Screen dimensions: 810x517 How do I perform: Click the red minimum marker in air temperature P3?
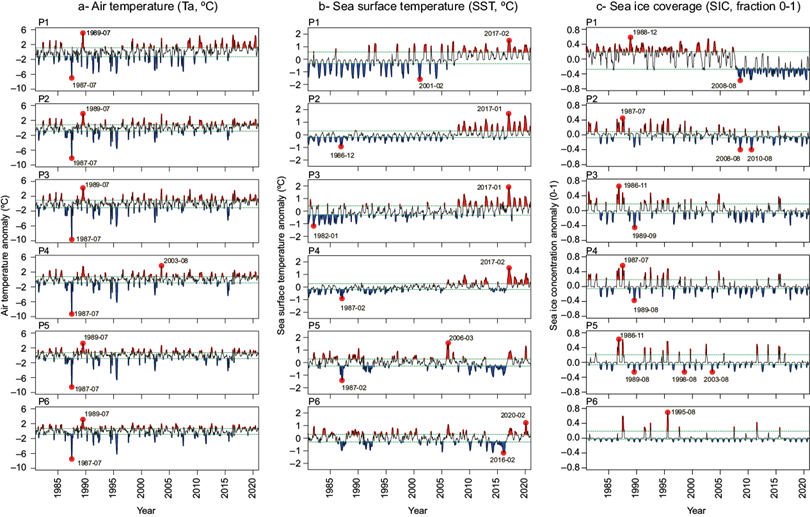(x=71, y=239)
